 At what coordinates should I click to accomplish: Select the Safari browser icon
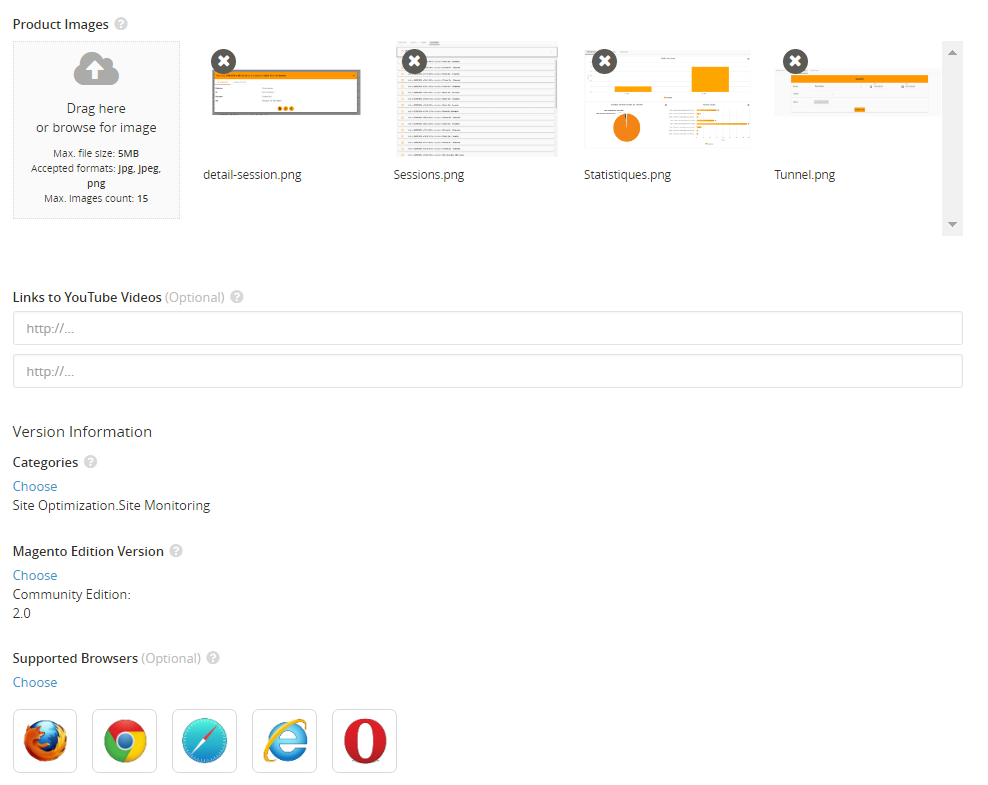coord(205,741)
